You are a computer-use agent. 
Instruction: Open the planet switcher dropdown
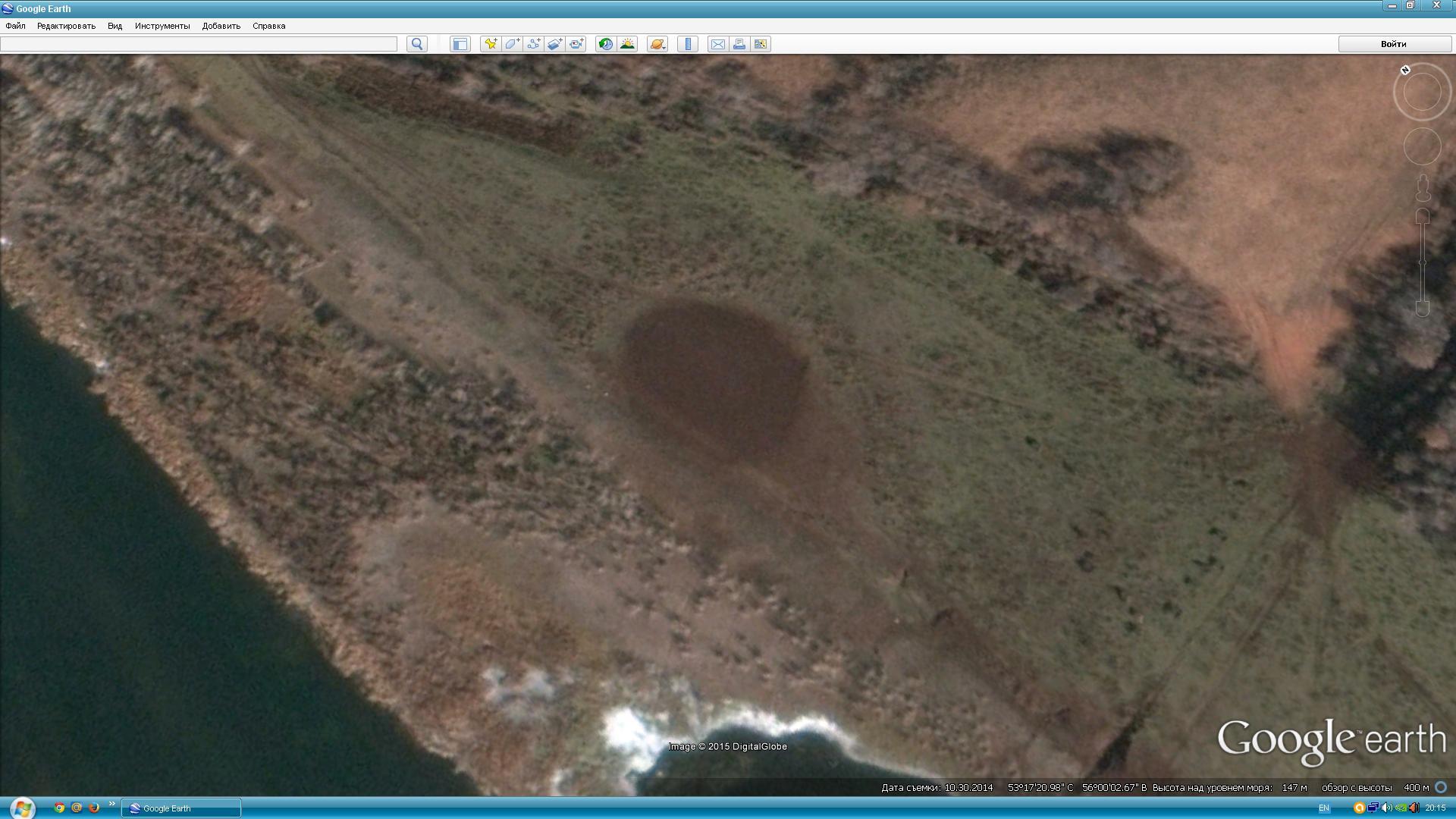(x=657, y=44)
